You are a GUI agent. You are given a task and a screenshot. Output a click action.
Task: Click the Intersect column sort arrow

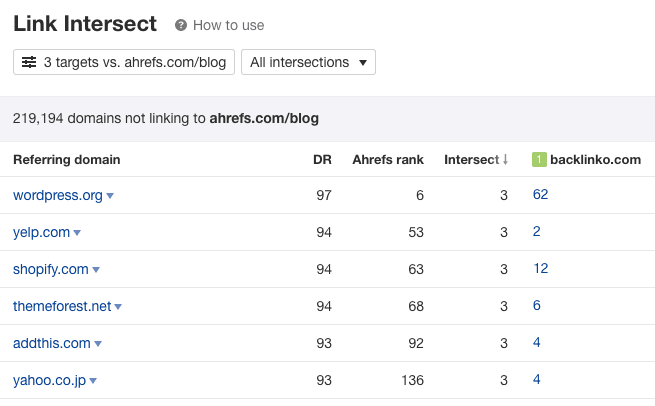click(x=505, y=160)
